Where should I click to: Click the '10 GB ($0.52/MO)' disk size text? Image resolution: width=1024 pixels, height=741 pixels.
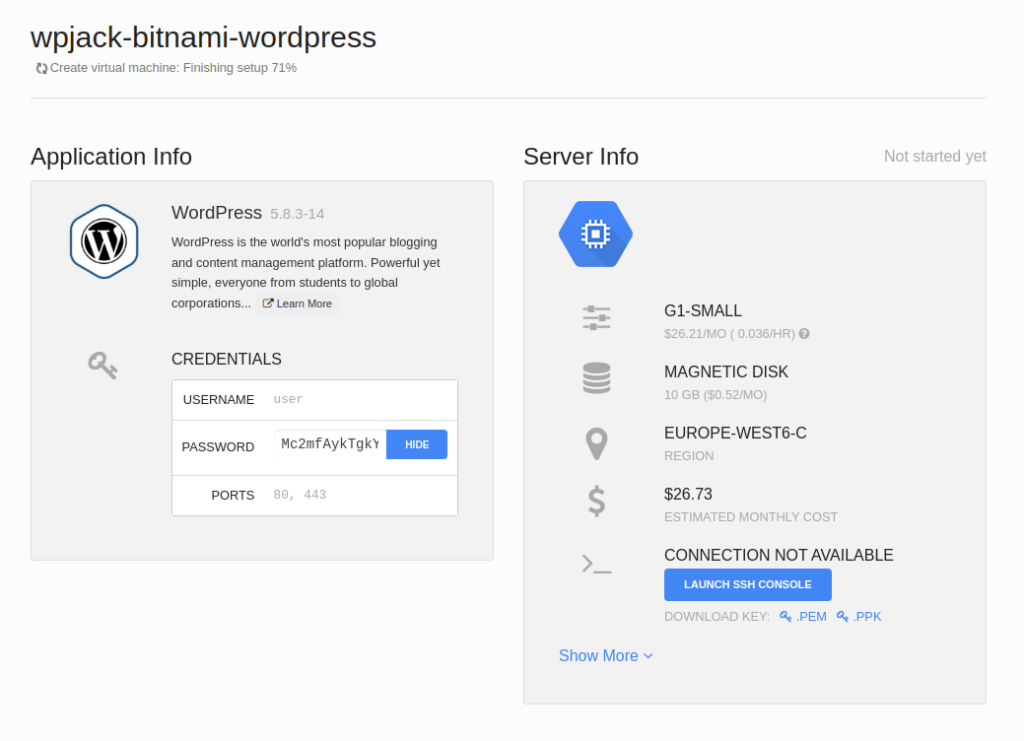tap(716, 395)
